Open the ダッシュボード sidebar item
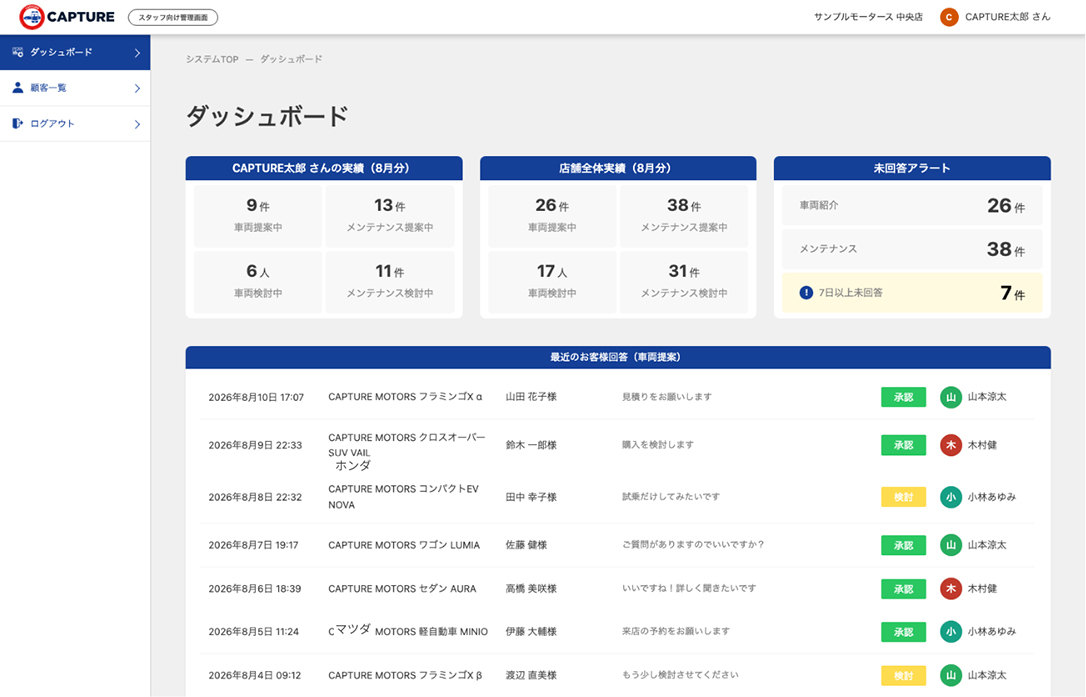This screenshot has width=1086, height=697. coord(75,52)
